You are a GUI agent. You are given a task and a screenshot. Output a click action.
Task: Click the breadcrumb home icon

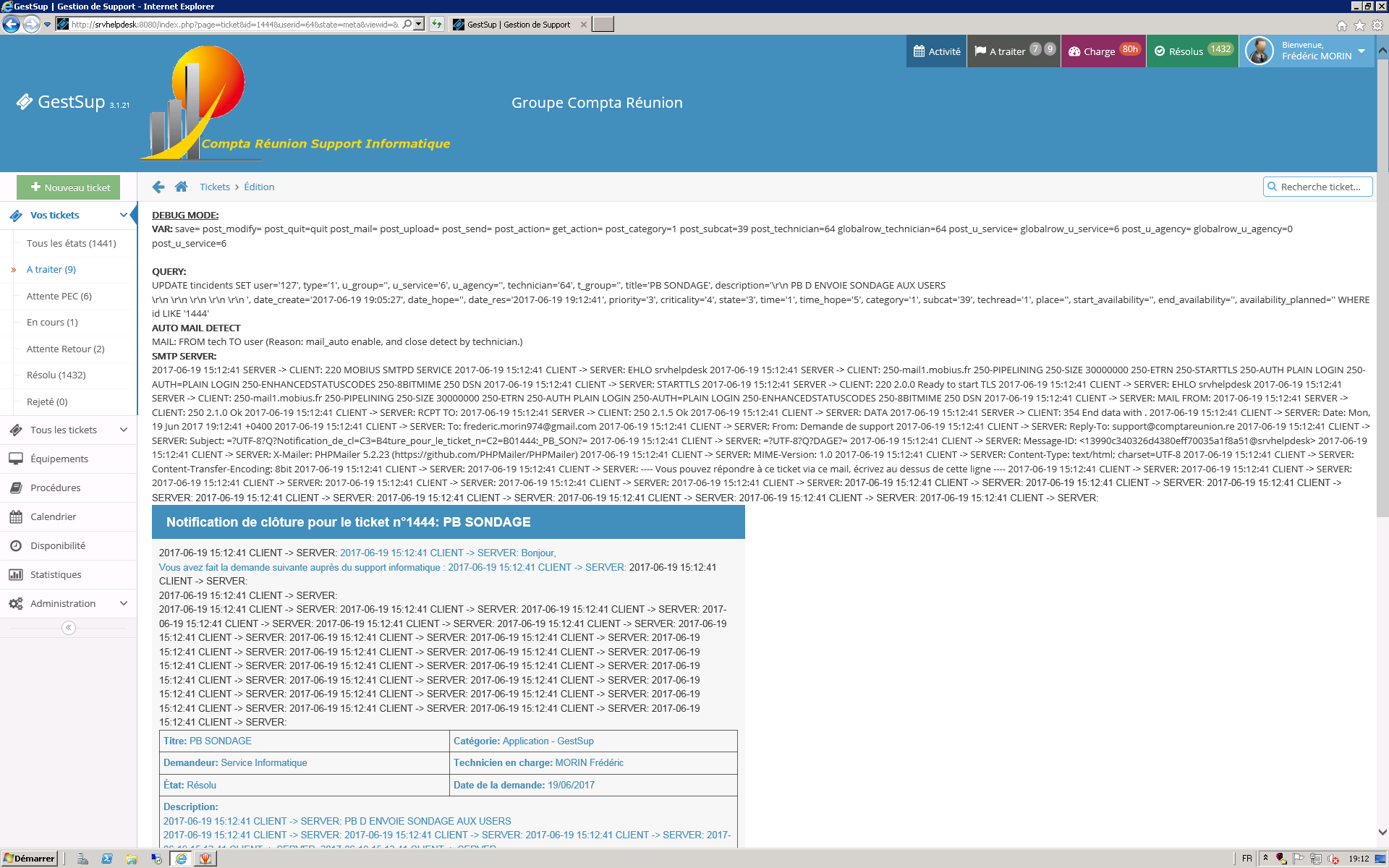point(181,187)
